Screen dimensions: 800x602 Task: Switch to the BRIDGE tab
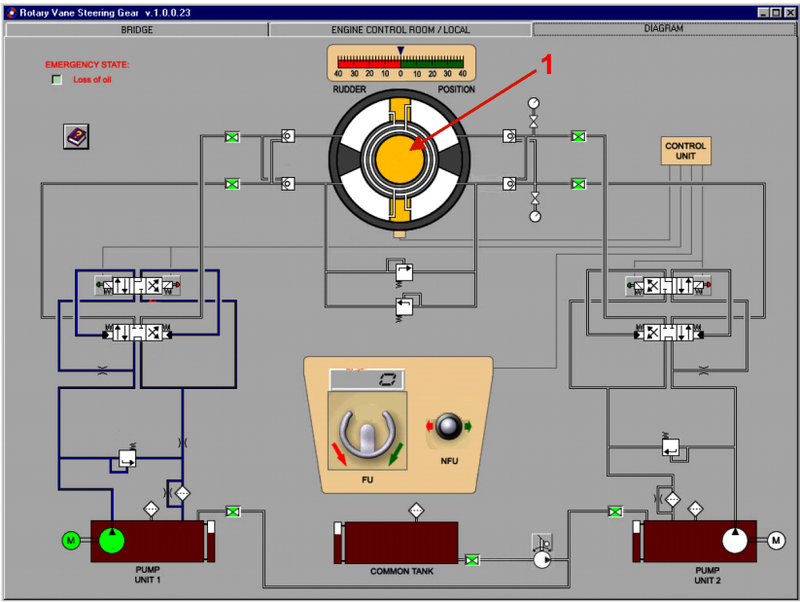pos(137,30)
